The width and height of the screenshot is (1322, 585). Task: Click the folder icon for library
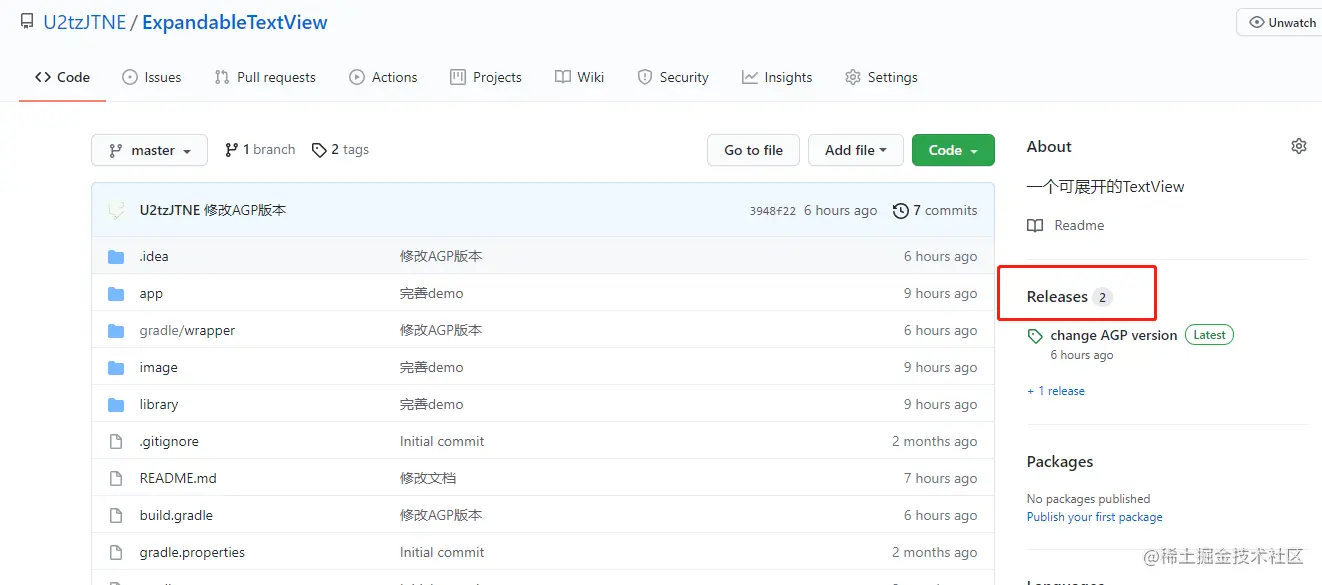tap(116, 404)
